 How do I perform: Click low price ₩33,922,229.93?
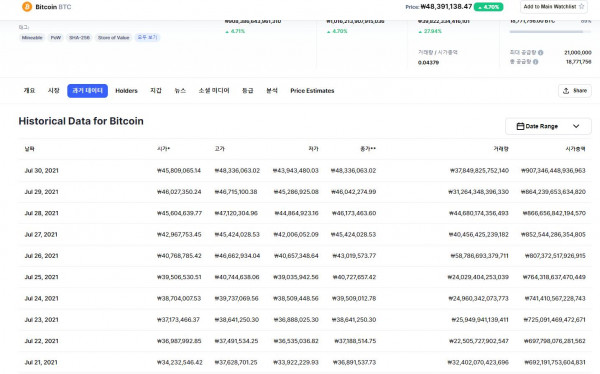coord(296,363)
